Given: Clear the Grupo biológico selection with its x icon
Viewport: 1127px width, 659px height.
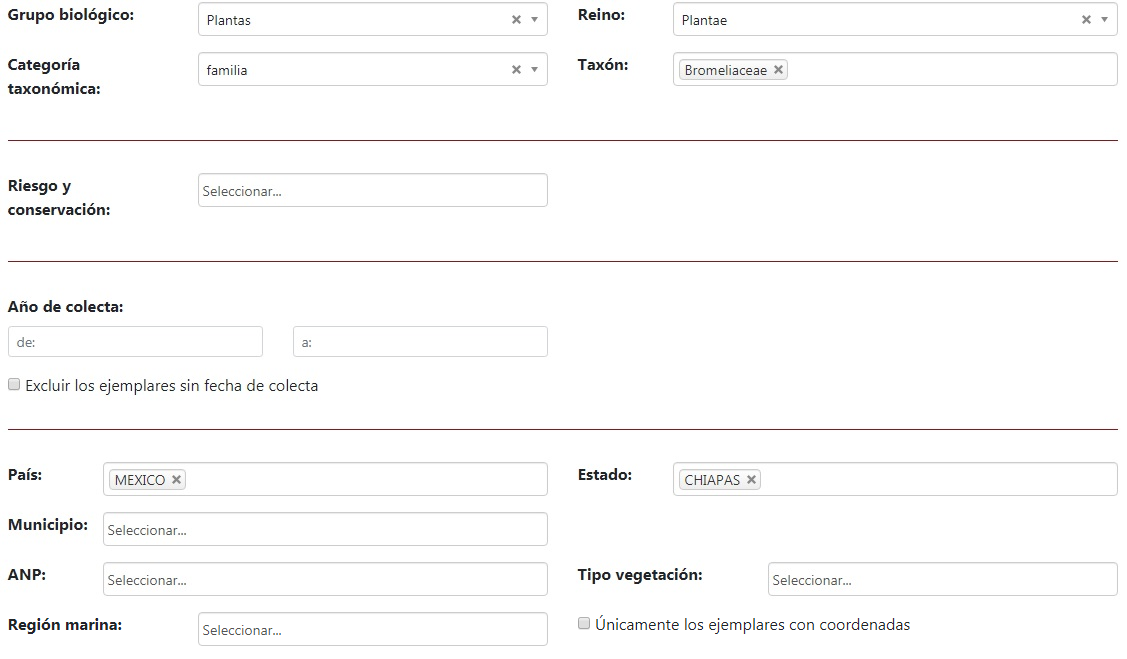Looking at the screenshot, I should pos(516,20).
